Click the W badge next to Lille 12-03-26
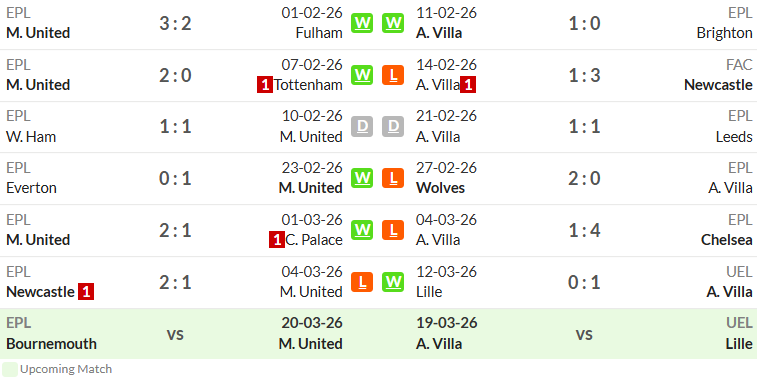The height and width of the screenshot is (381, 757). click(393, 282)
